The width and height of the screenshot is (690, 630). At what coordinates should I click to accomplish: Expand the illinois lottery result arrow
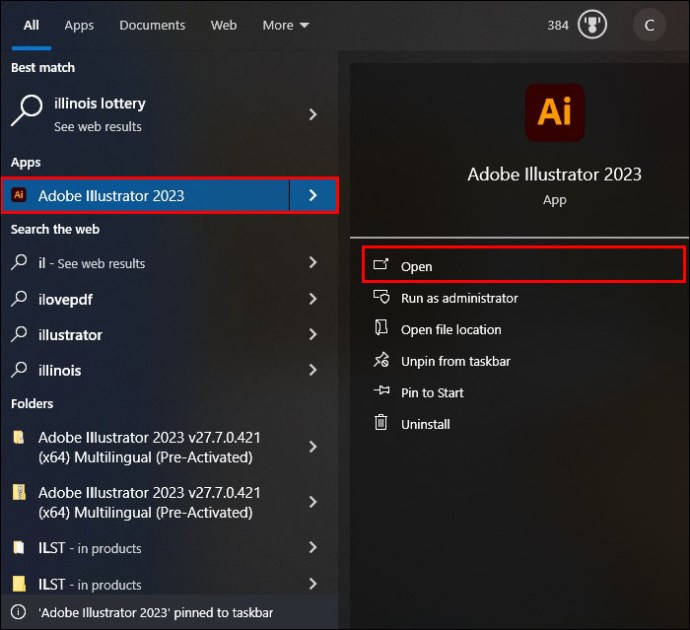pos(313,115)
